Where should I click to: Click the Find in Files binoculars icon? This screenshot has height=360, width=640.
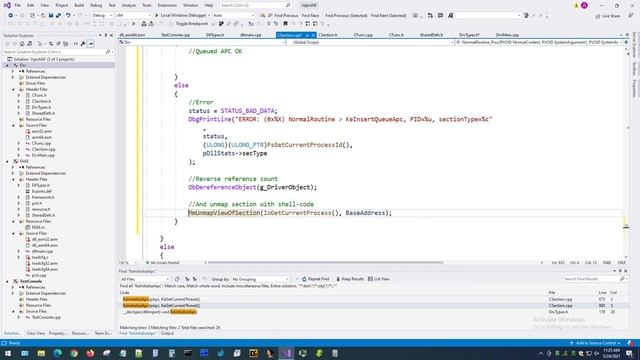tap(262, 16)
